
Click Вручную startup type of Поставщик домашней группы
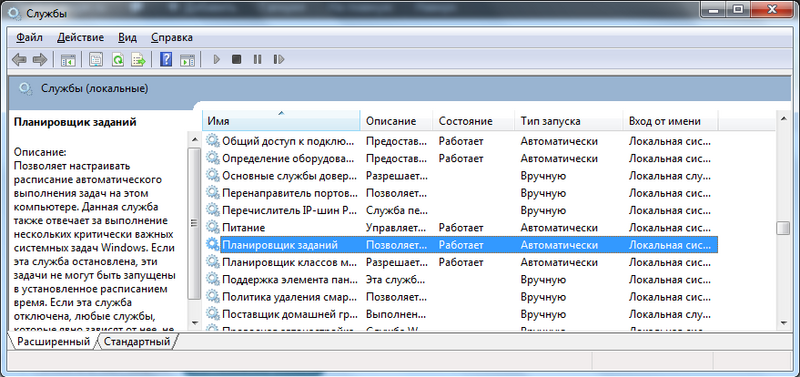[x=543, y=313]
